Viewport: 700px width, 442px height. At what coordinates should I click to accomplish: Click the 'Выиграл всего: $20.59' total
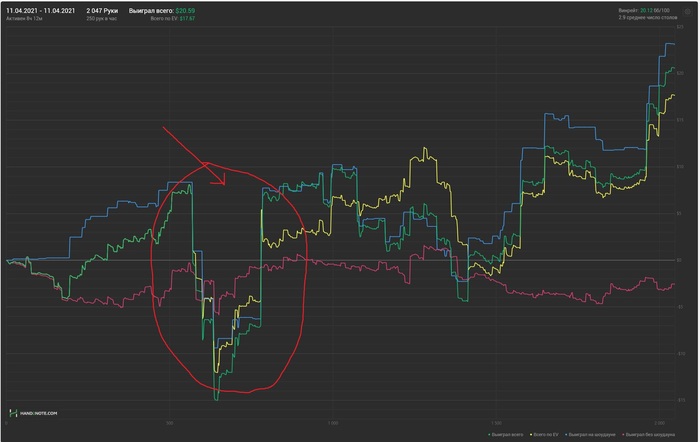point(162,10)
